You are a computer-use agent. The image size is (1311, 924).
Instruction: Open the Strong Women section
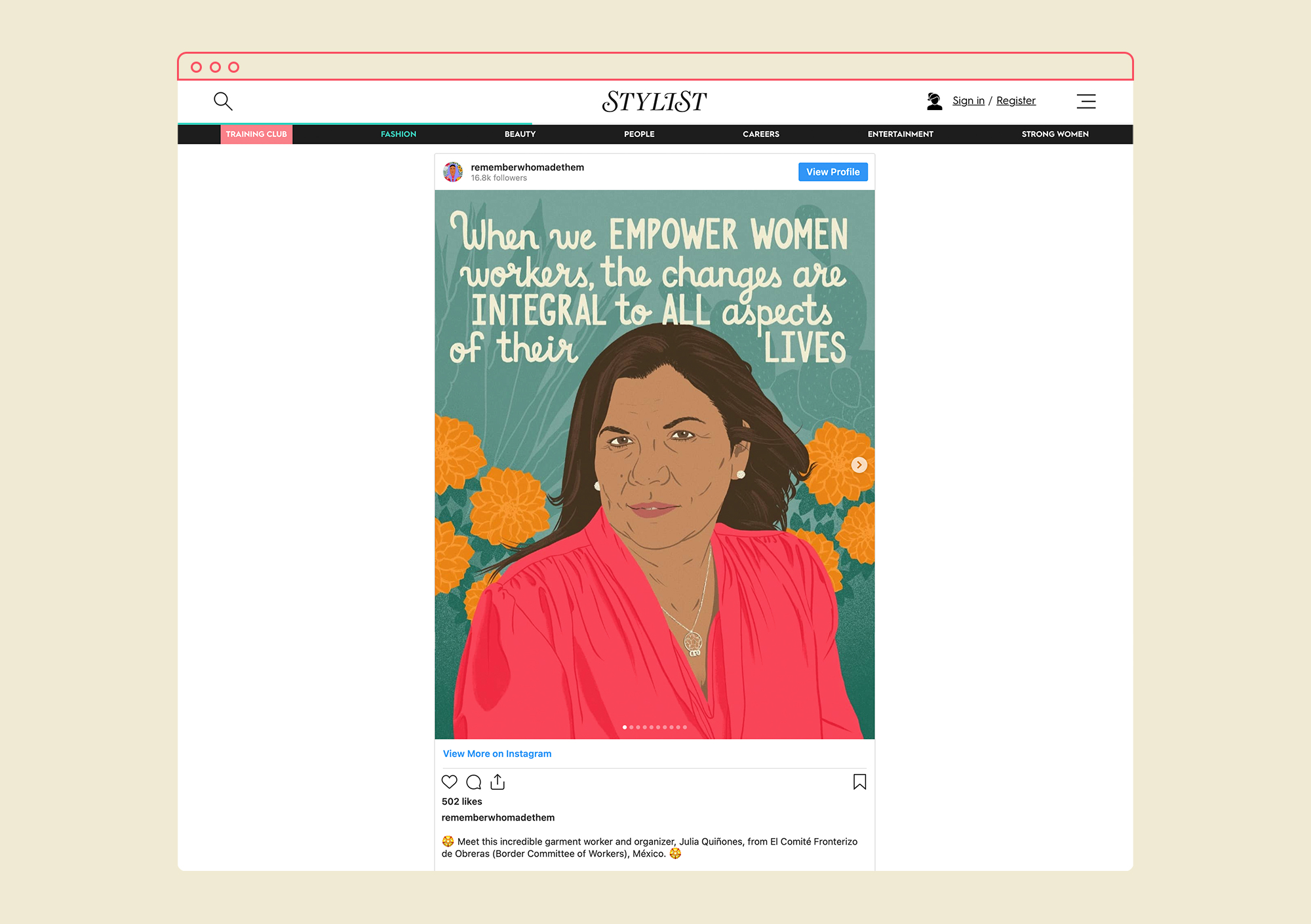click(1055, 134)
